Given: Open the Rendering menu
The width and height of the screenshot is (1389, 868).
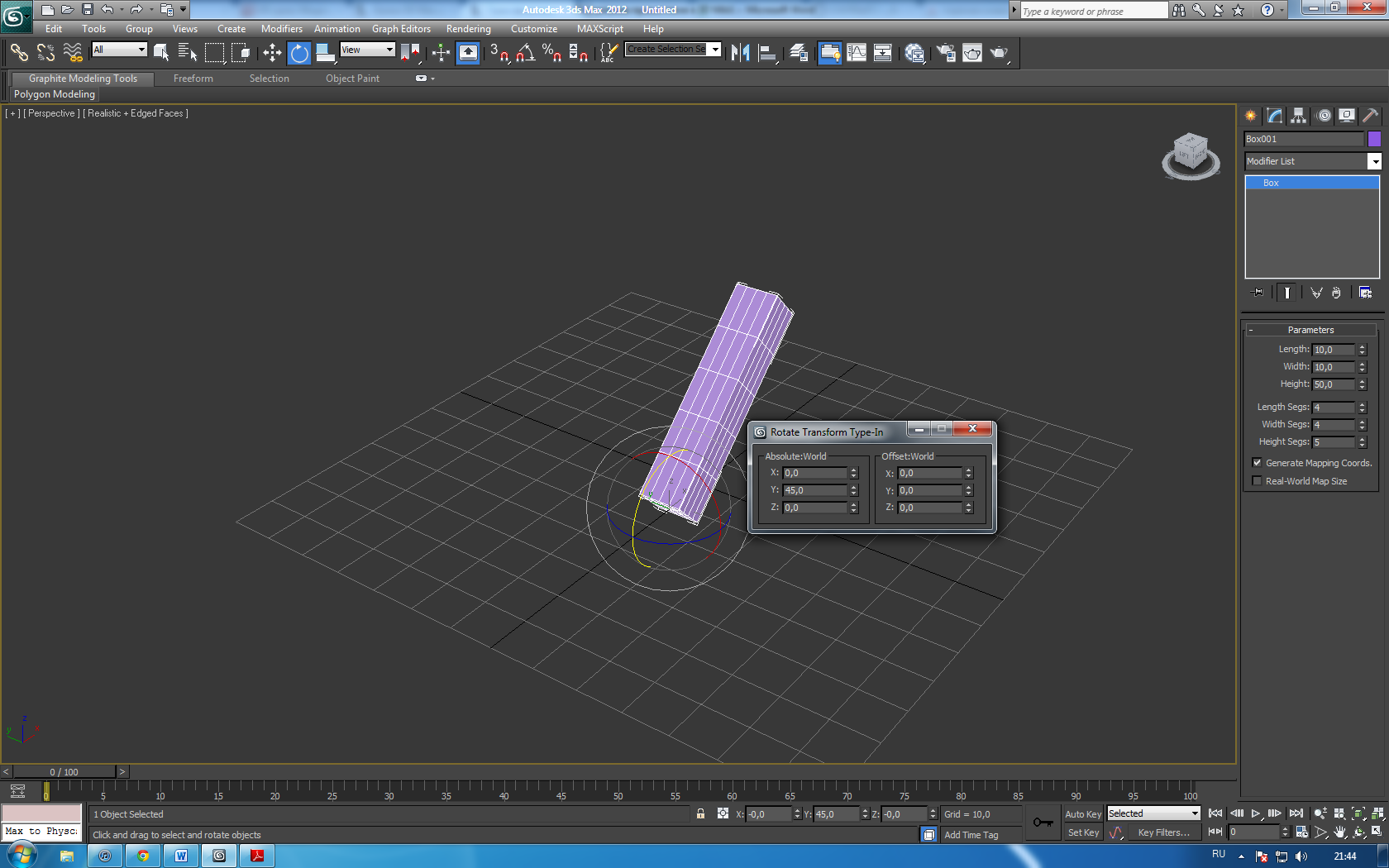Looking at the screenshot, I should click(x=468, y=29).
